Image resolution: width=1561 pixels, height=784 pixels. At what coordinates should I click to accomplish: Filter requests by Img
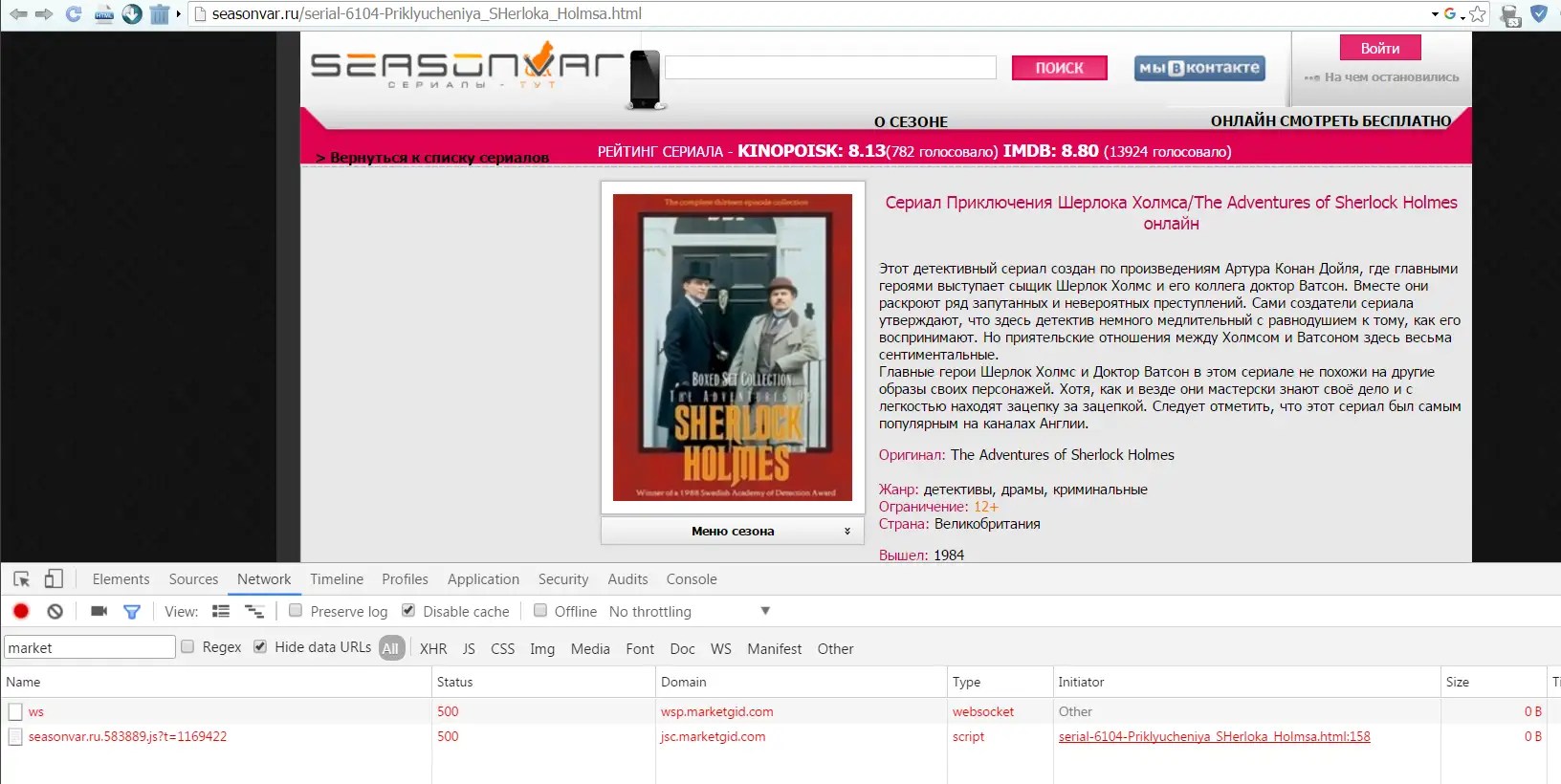point(542,648)
